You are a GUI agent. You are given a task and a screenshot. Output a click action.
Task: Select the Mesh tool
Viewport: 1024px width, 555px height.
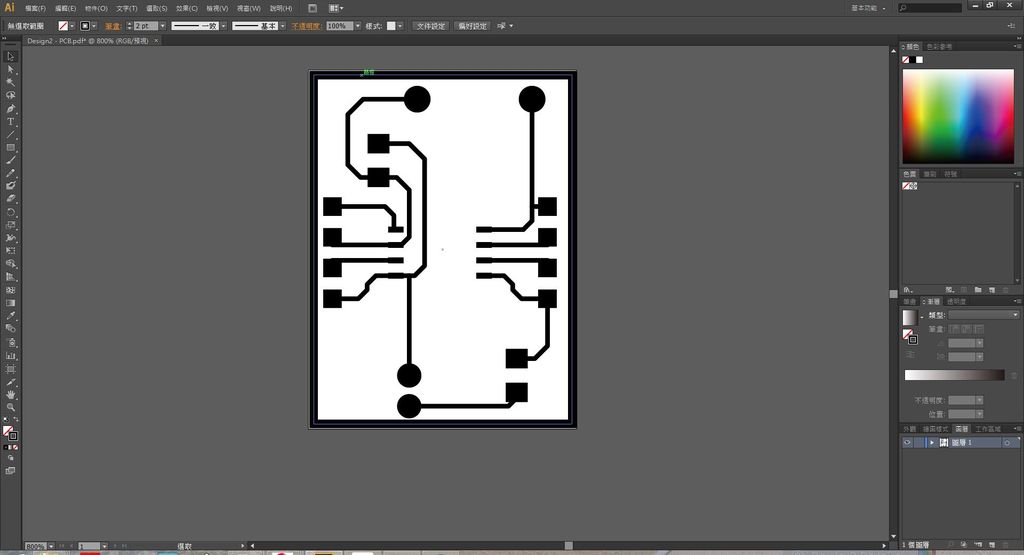point(10,290)
